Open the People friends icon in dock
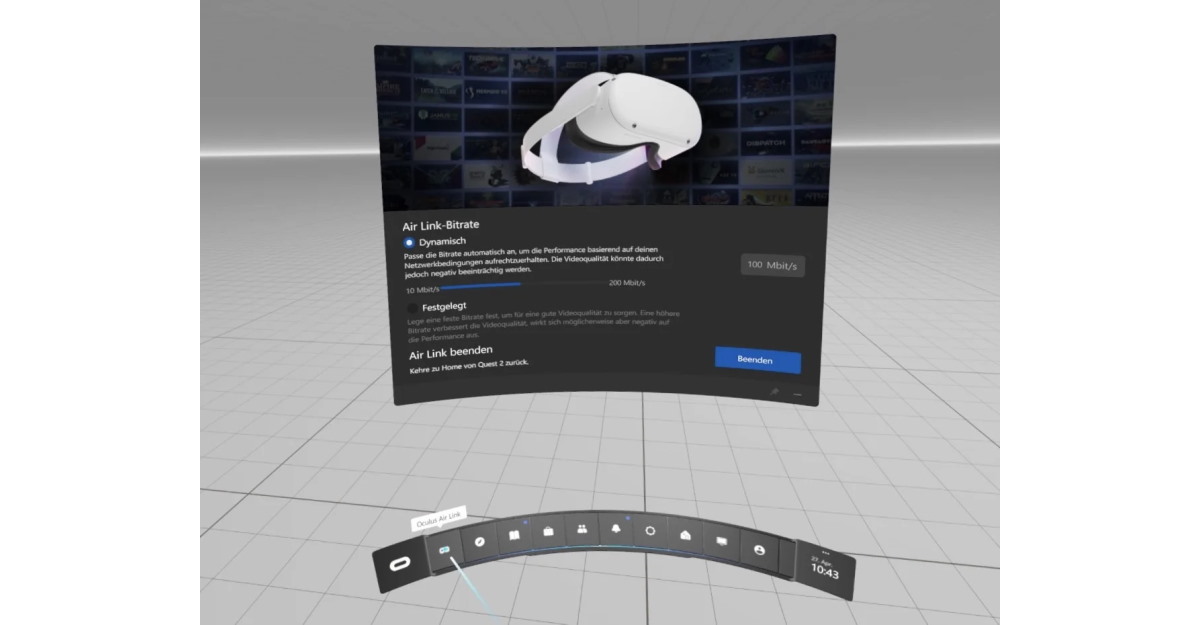This screenshot has height=625, width=1200. [581, 529]
